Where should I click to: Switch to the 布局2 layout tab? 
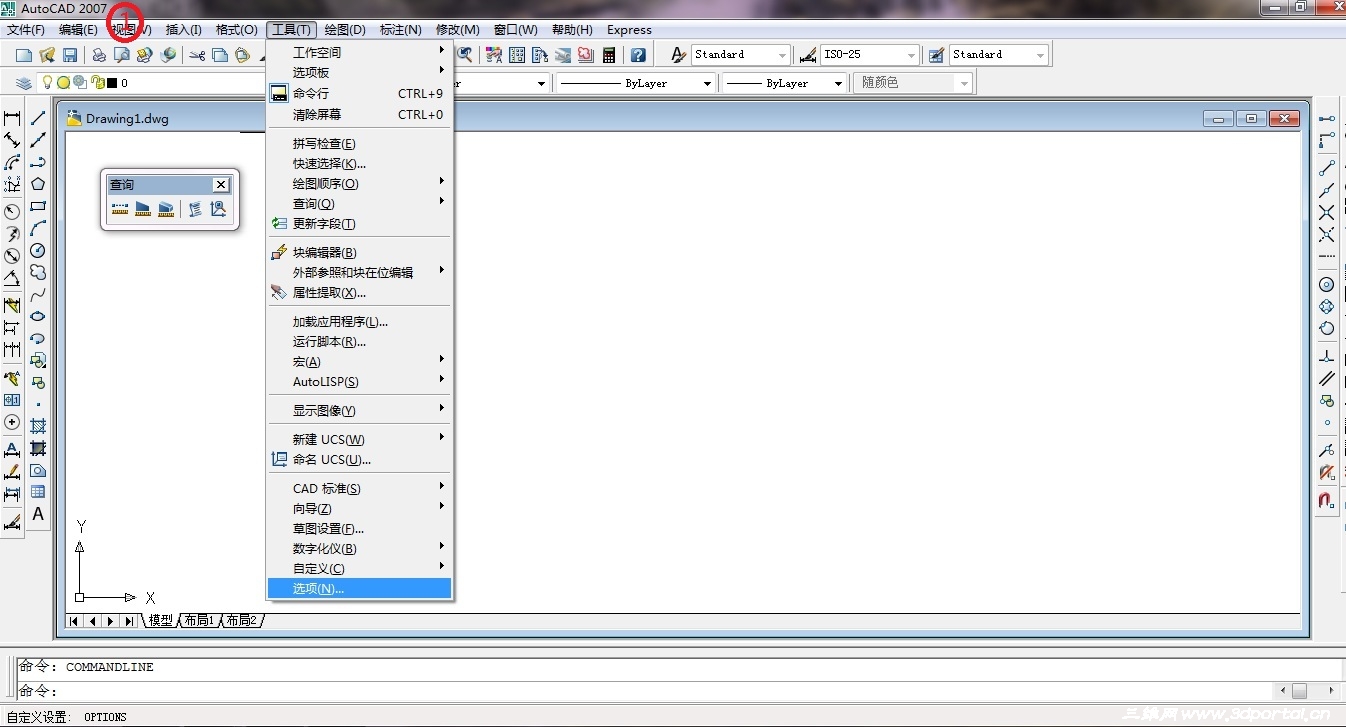(x=241, y=621)
